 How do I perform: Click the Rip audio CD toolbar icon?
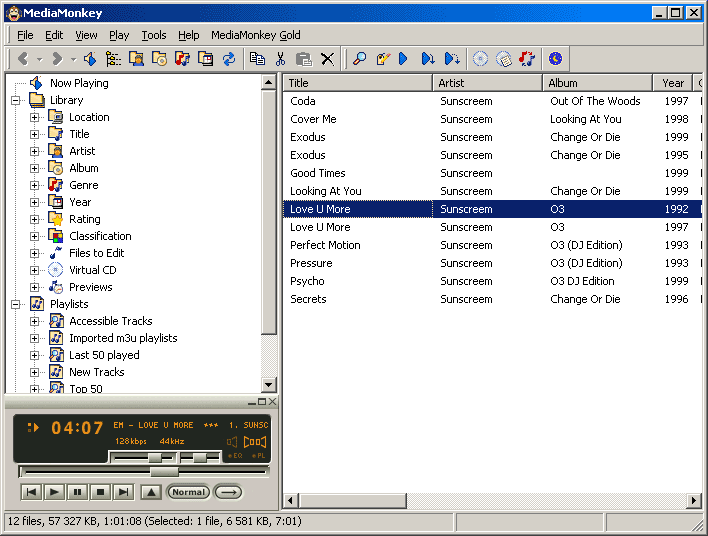[480, 59]
